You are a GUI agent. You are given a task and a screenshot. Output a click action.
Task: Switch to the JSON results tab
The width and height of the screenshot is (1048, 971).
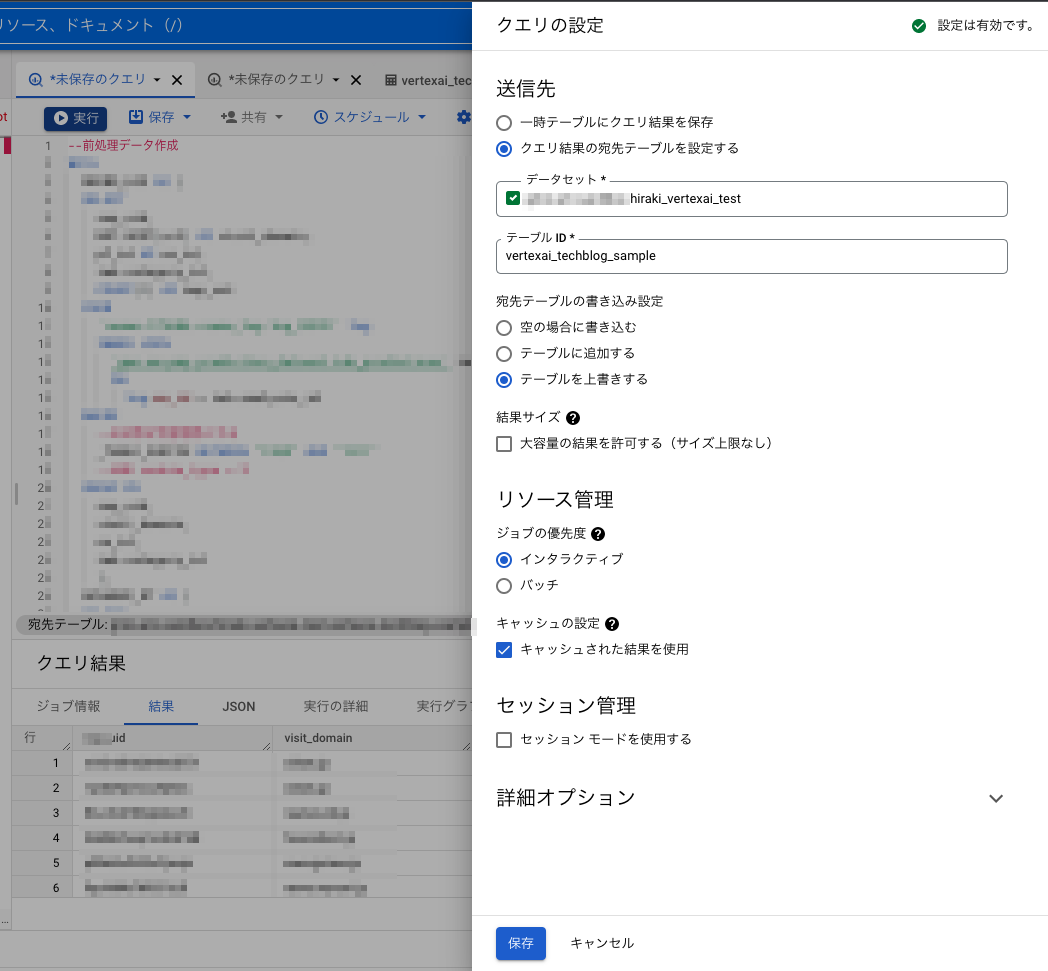(239, 706)
